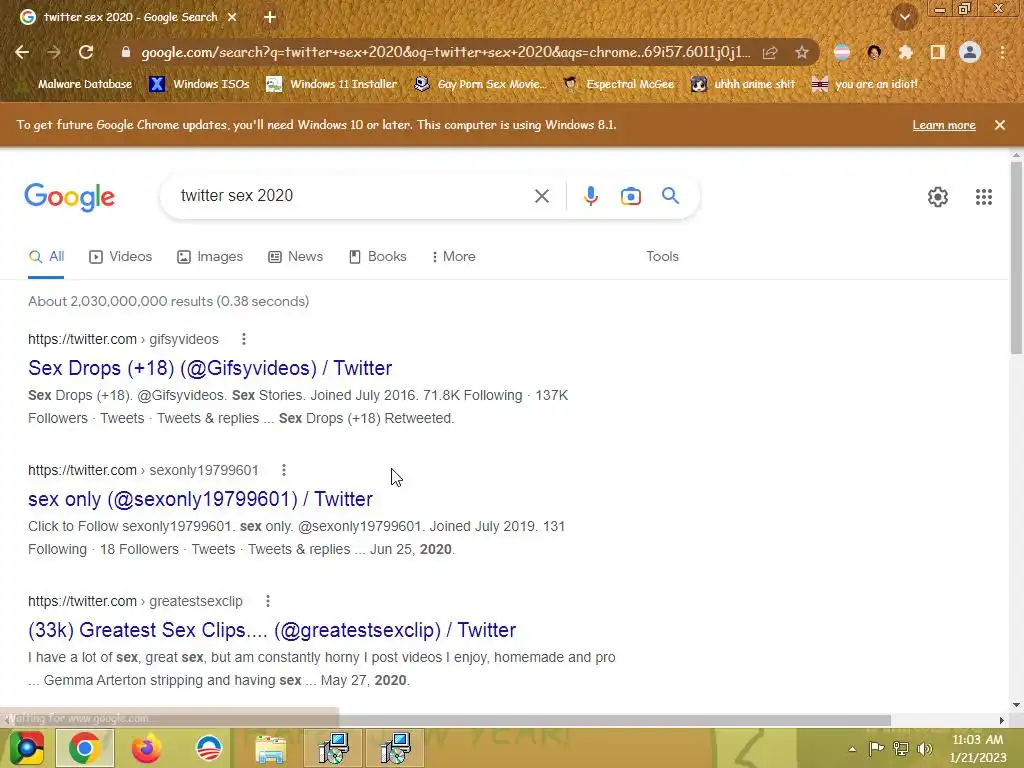
Task: Show hidden tray icons arrow
Action: pos(852,748)
